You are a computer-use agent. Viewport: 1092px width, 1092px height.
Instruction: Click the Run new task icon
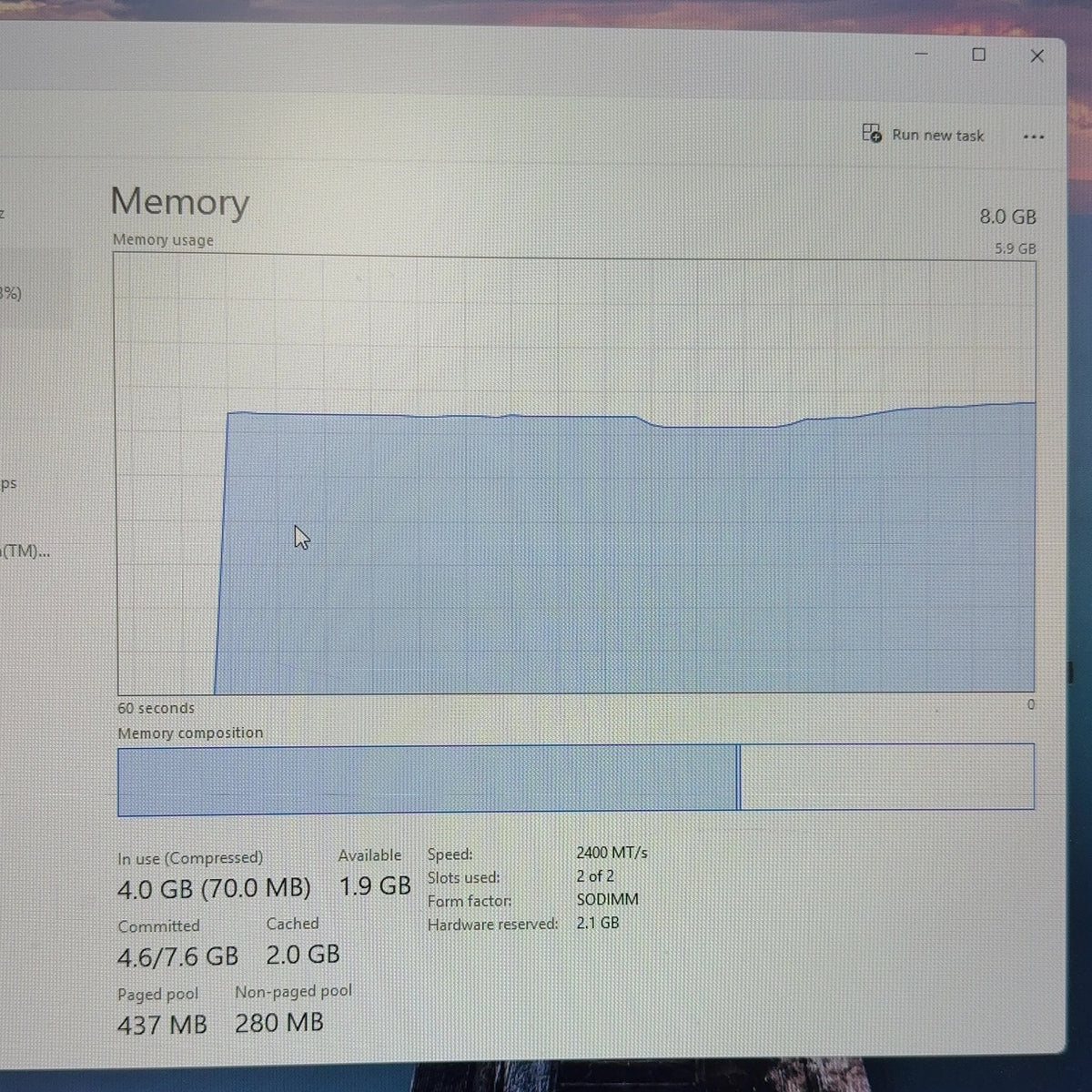pos(871,134)
